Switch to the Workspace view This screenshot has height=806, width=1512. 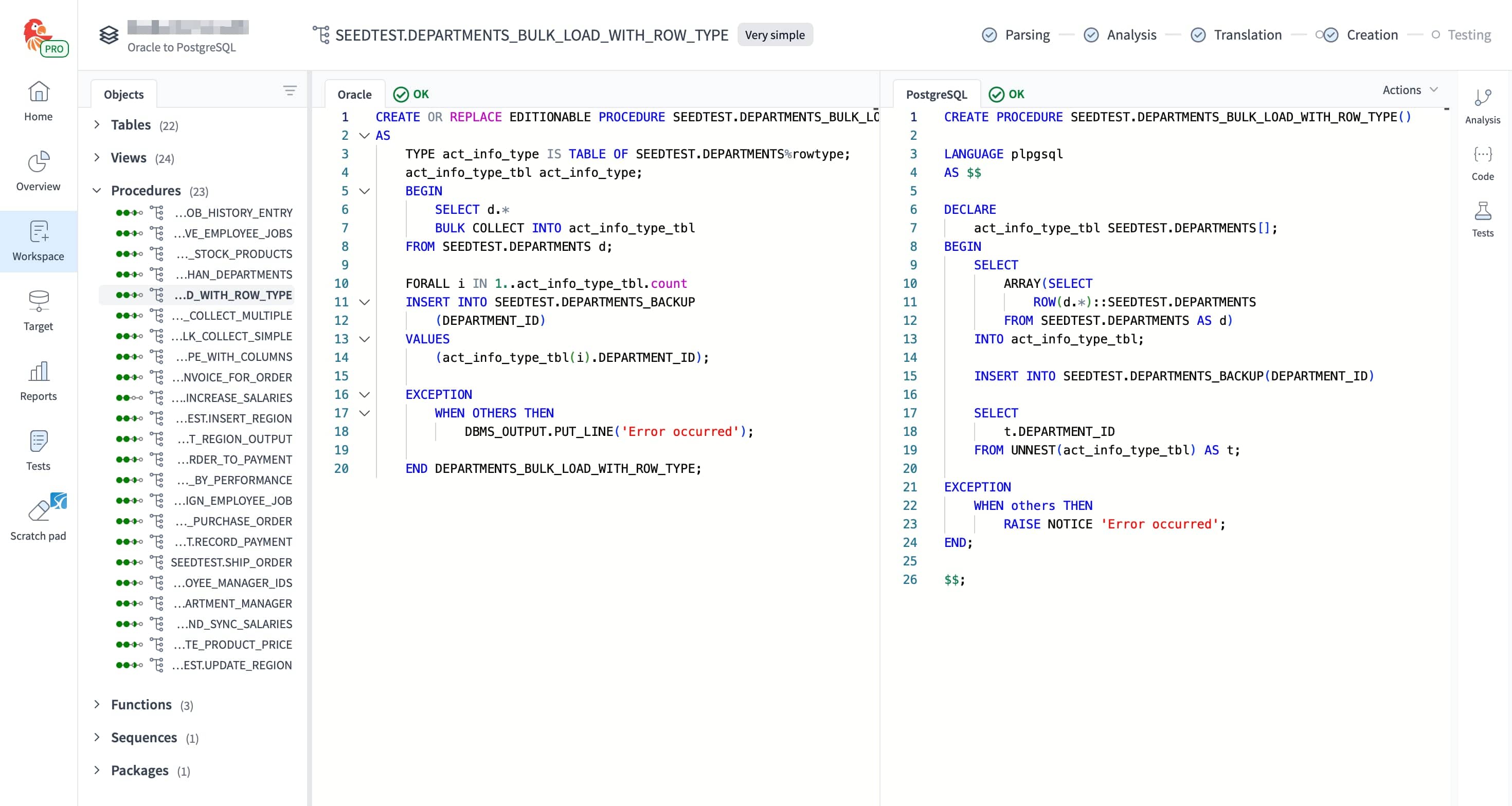click(38, 241)
